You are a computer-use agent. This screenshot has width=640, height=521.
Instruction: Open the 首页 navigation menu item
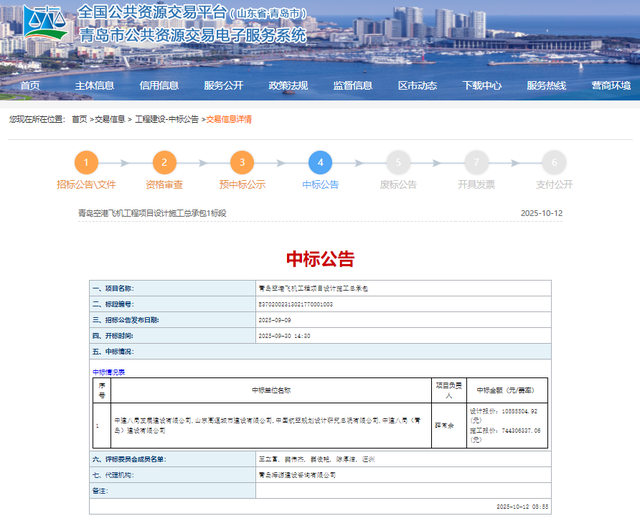31,86
